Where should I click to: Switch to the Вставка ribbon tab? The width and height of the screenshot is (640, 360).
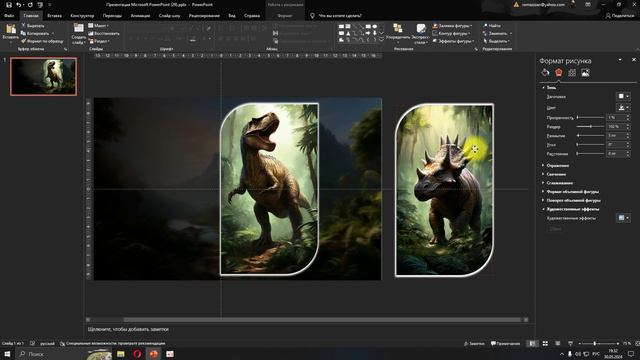click(54, 16)
